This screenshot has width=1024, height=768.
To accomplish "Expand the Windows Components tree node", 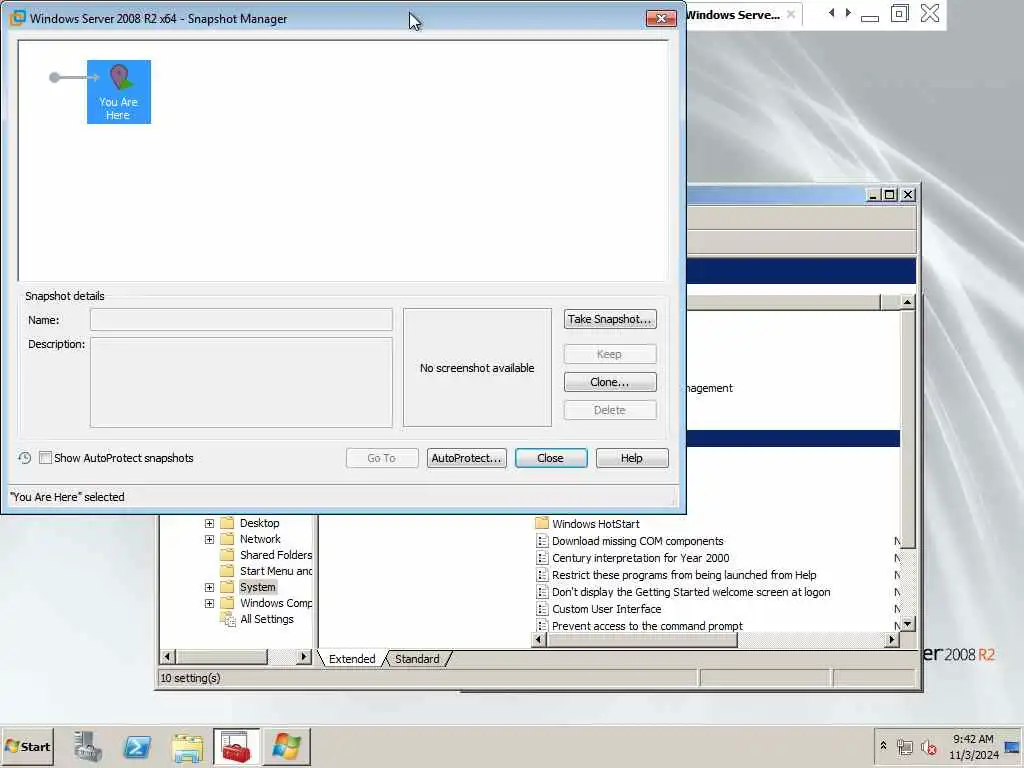I will [209, 603].
